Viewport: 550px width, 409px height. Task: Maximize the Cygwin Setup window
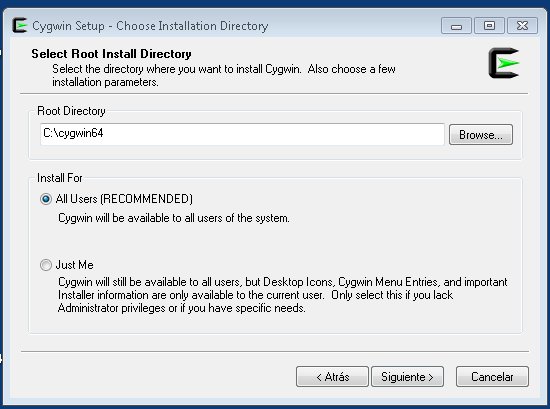point(489,26)
